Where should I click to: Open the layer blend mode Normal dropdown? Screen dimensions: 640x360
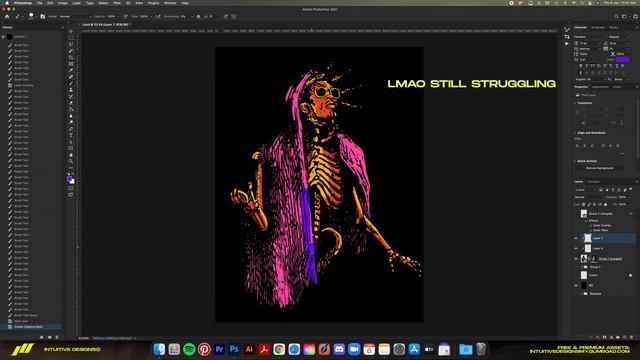(588, 197)
